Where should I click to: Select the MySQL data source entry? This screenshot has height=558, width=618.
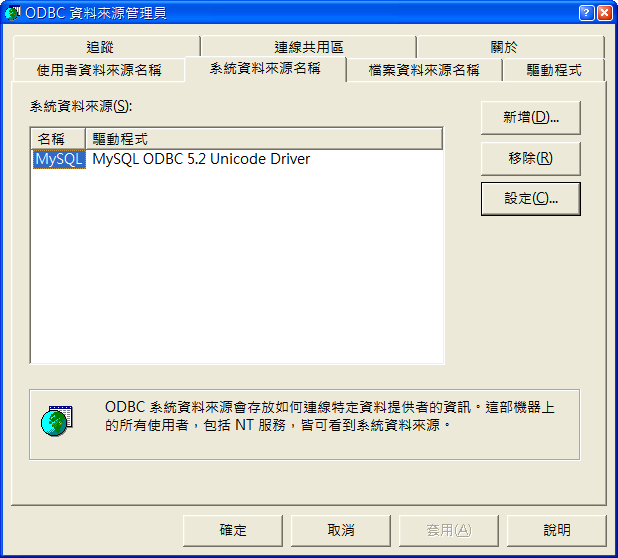pos(59,159)
